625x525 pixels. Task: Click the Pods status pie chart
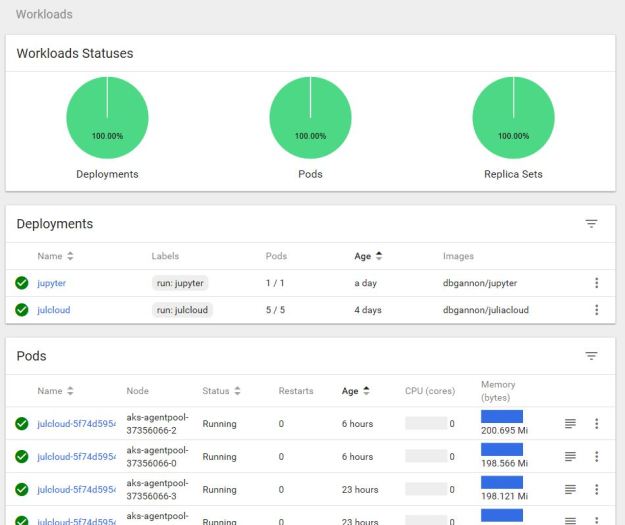[310, 118]
